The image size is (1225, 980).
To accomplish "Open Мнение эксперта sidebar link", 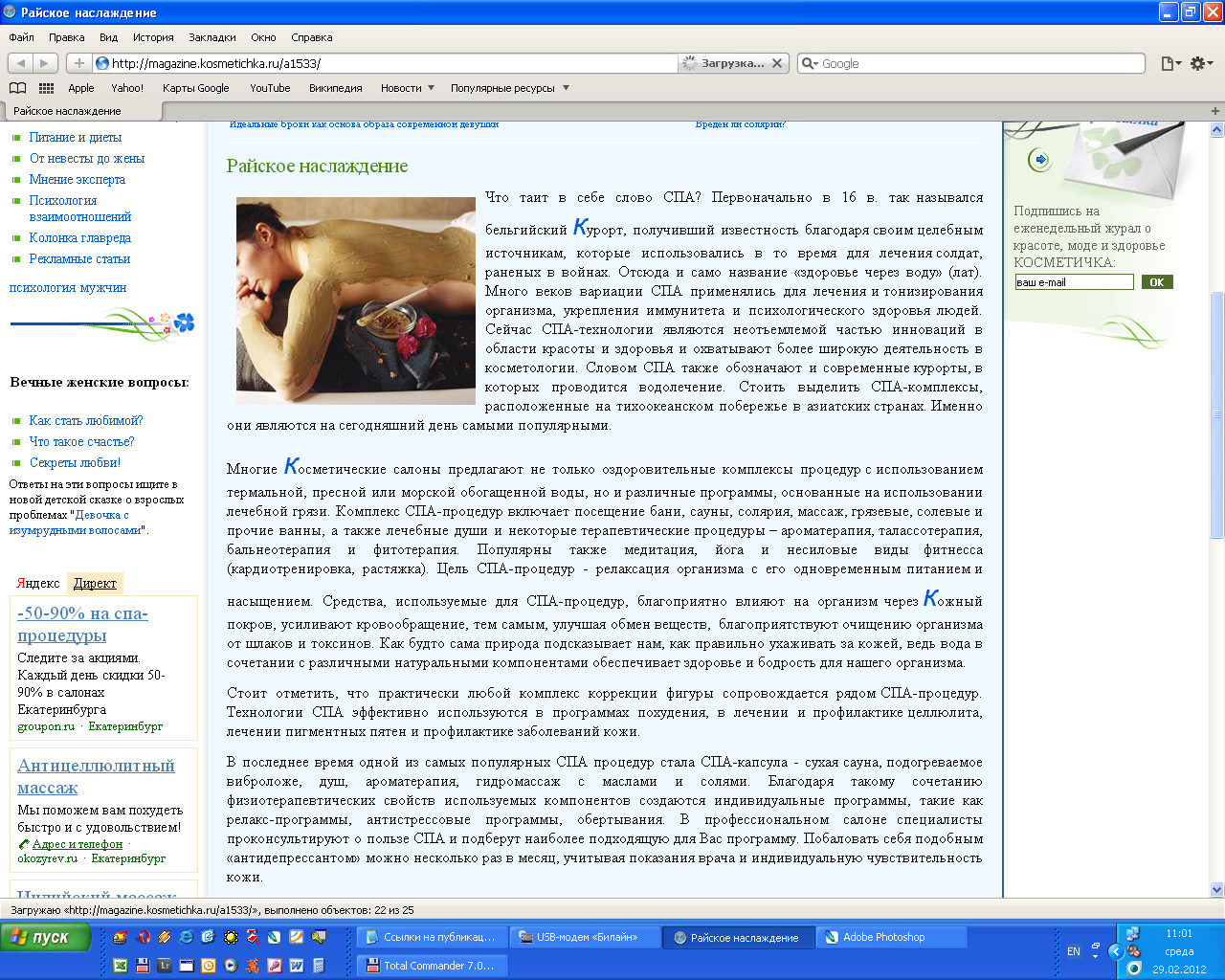I will (x=78, y=180).
